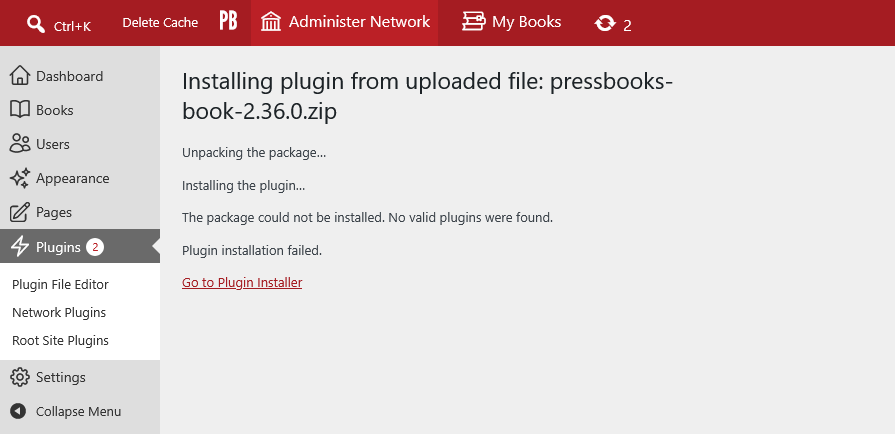This screenshot has height=434, width=895.
Task: Click the search magnifier icon
Action: (35, 23)
